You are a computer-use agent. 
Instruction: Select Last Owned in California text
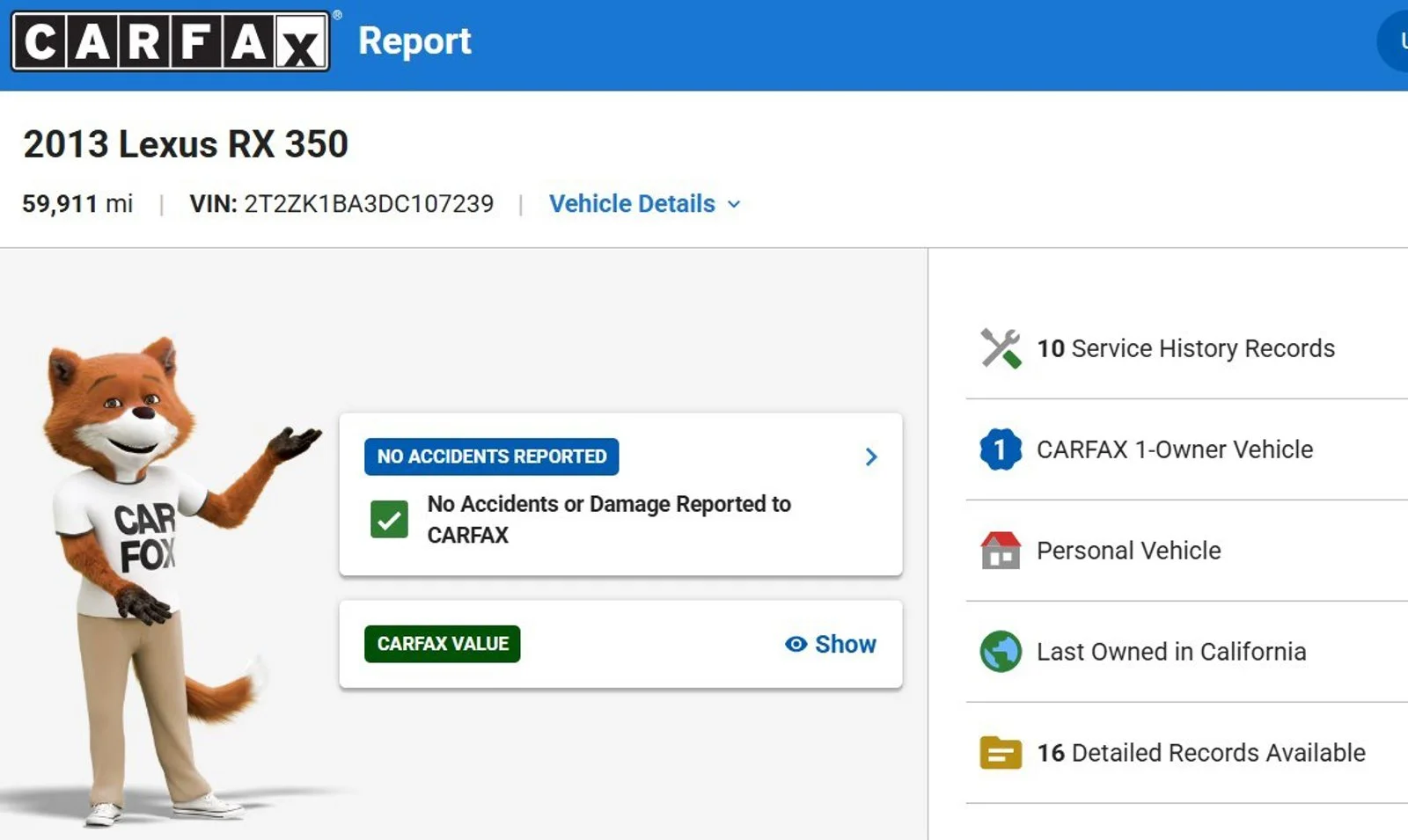pyautogui.click(x=1171, y=652)
